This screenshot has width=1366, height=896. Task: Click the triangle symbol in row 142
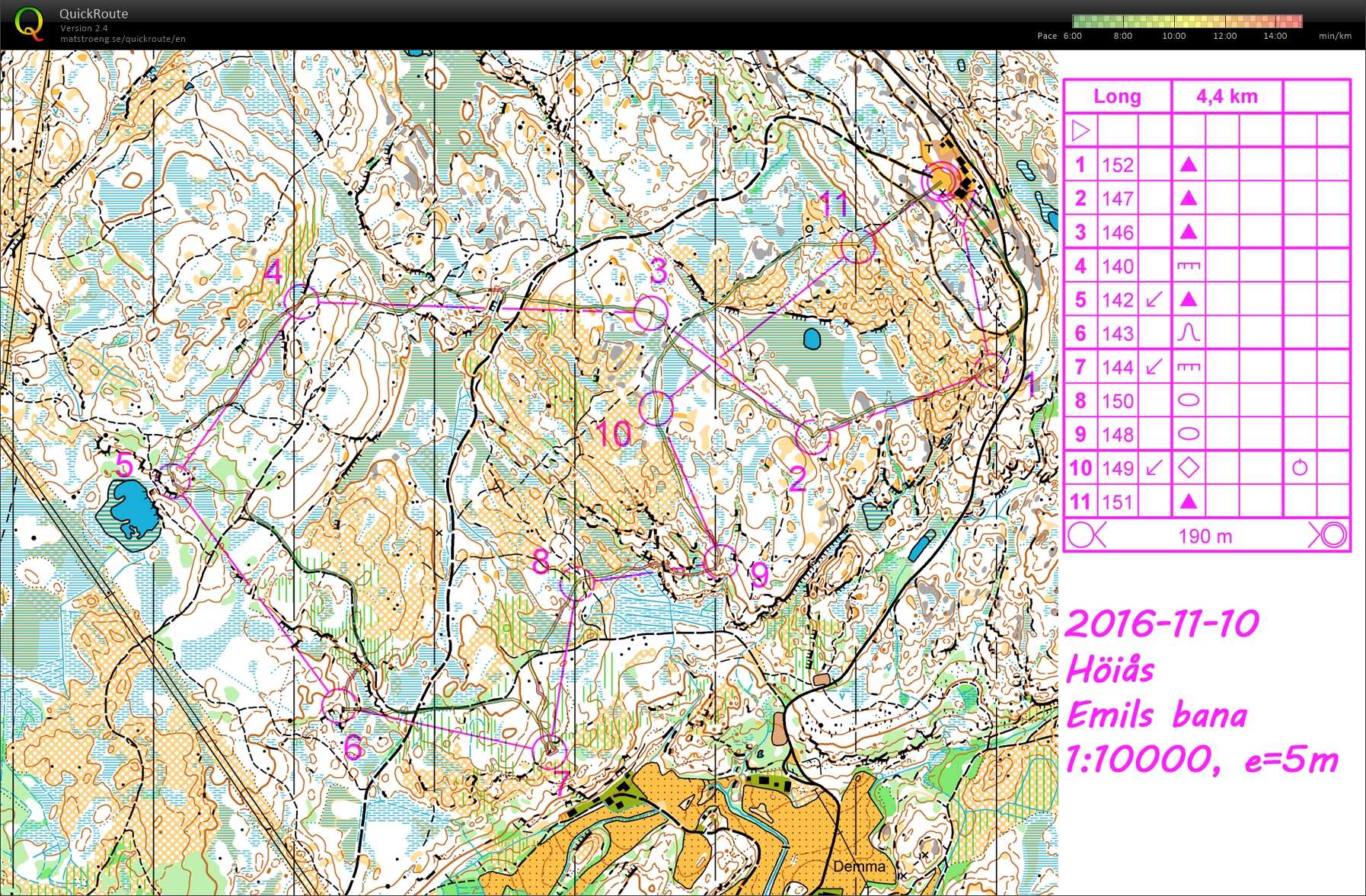point(1188,300)
